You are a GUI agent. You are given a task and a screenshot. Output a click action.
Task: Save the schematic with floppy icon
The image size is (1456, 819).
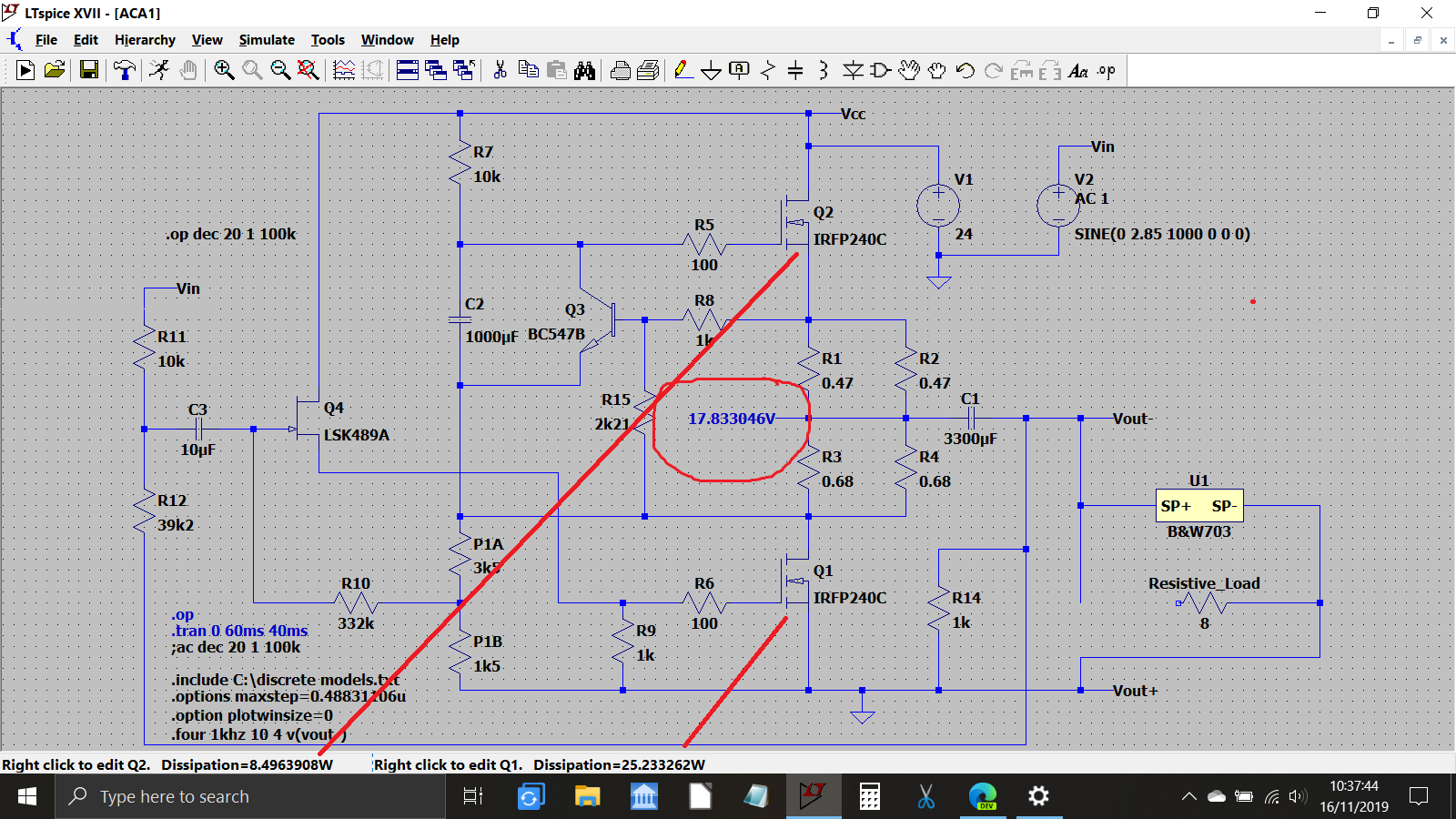(x=89, y=70)
